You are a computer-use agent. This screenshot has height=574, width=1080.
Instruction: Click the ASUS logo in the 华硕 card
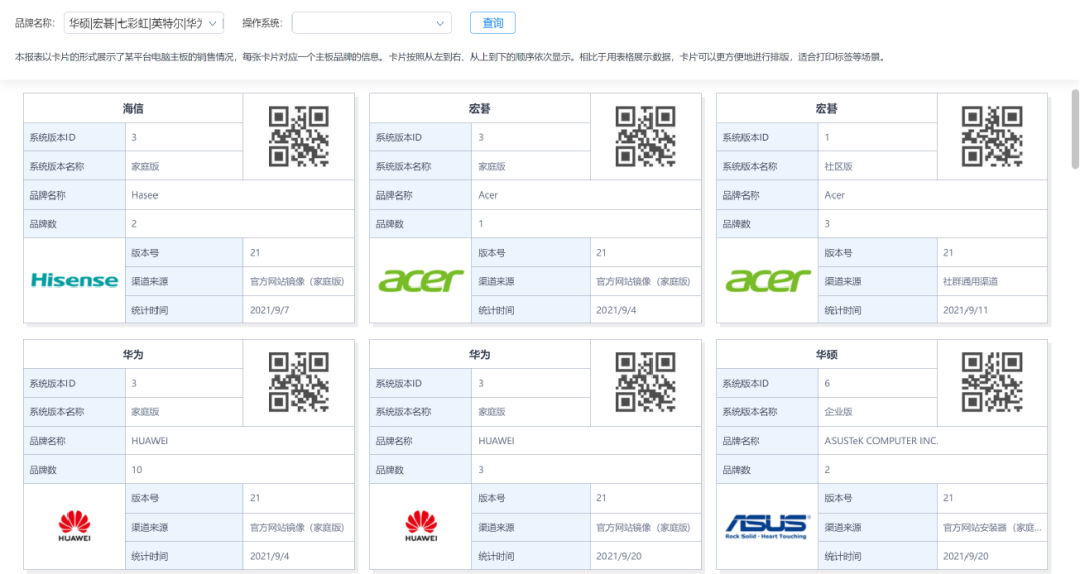click(768, 526)
